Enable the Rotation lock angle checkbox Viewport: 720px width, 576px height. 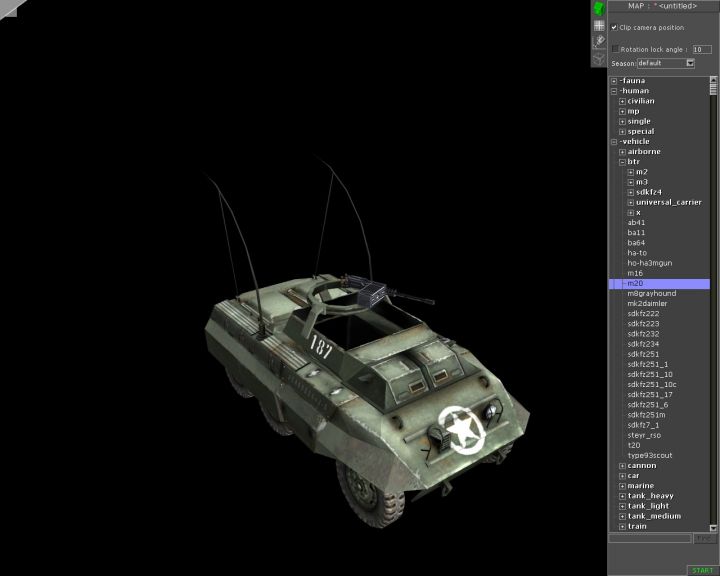tap(615, 48)
